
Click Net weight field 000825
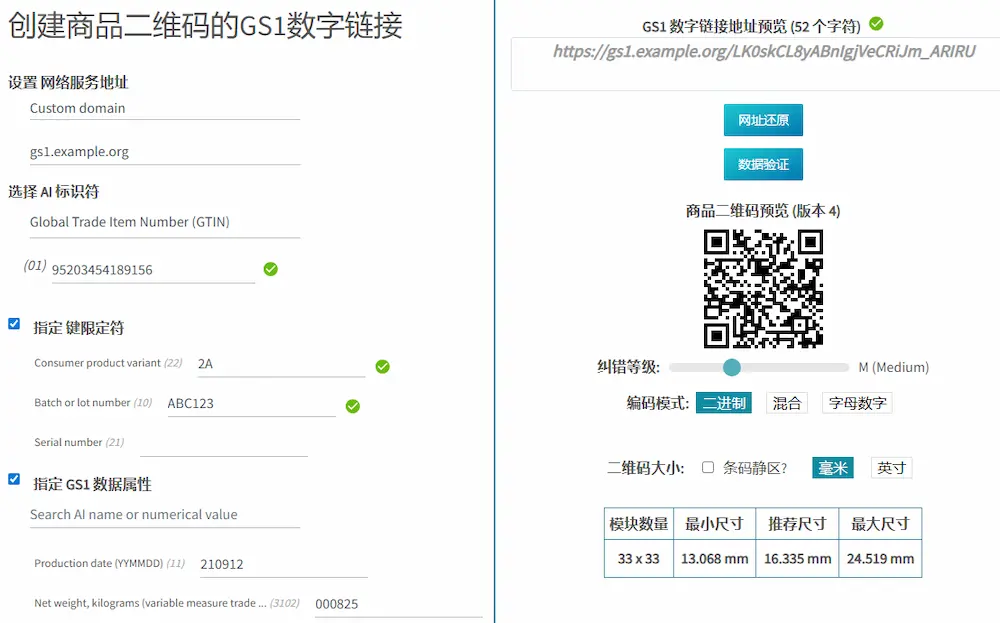pyautogui.click(x=399, y=604)
